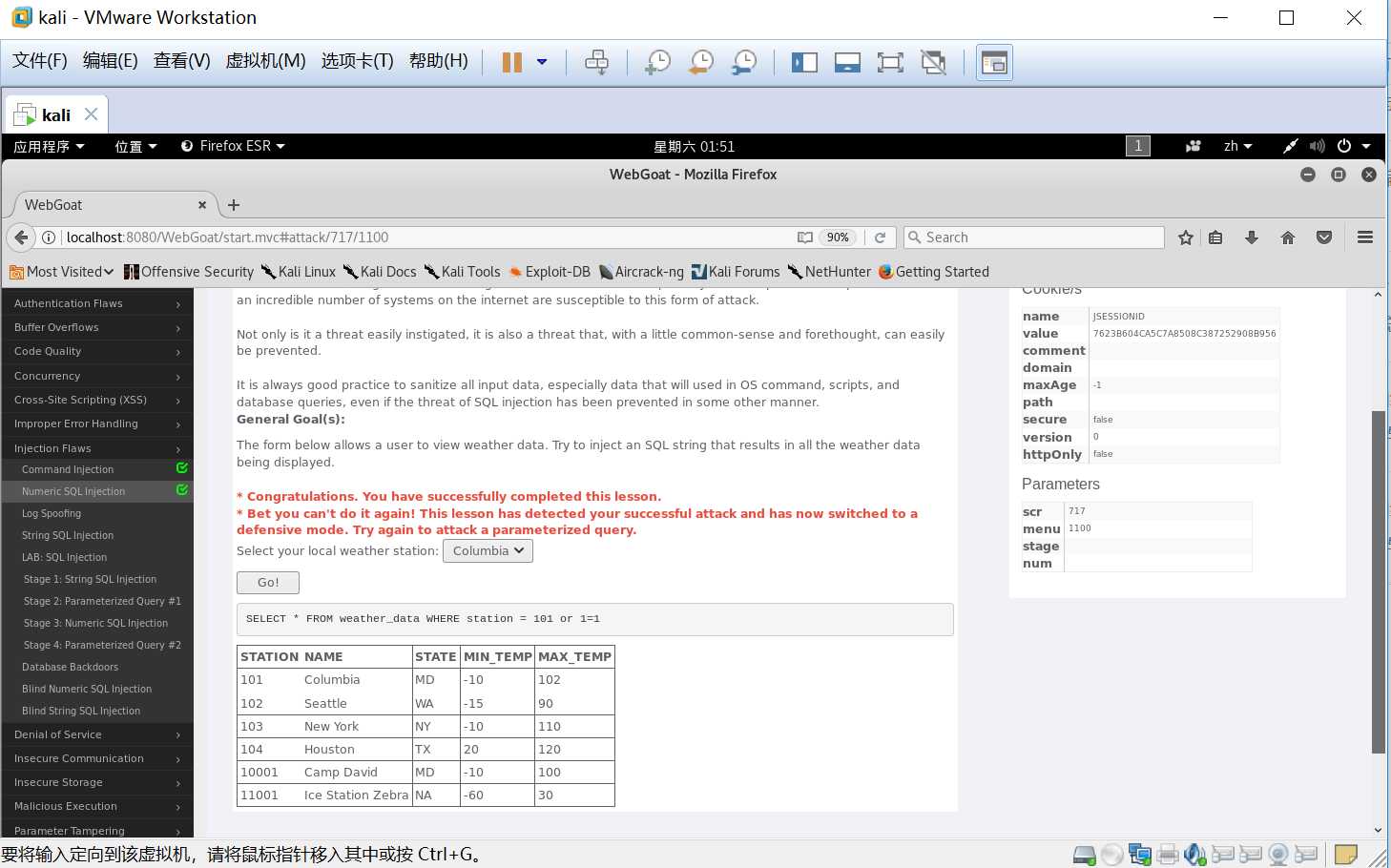
Task: Open the 虚拟机(M) menu
Action: tap(265, 61)
